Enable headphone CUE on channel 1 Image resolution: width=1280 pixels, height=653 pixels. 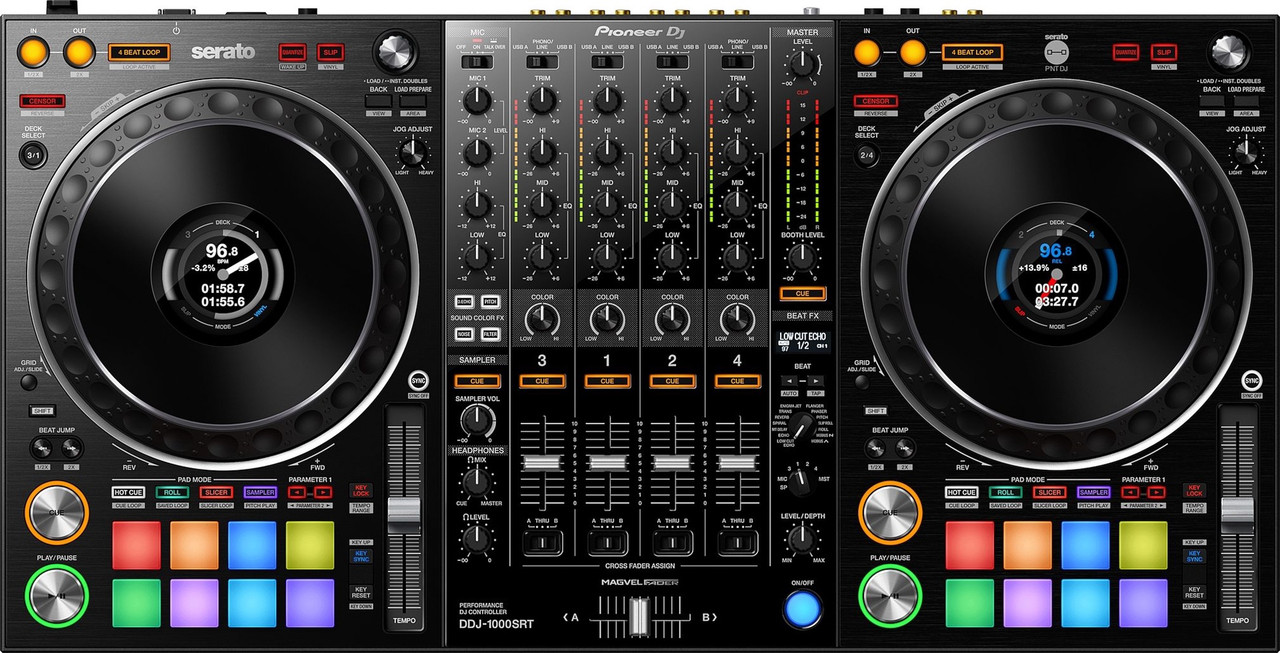point(607,381)
